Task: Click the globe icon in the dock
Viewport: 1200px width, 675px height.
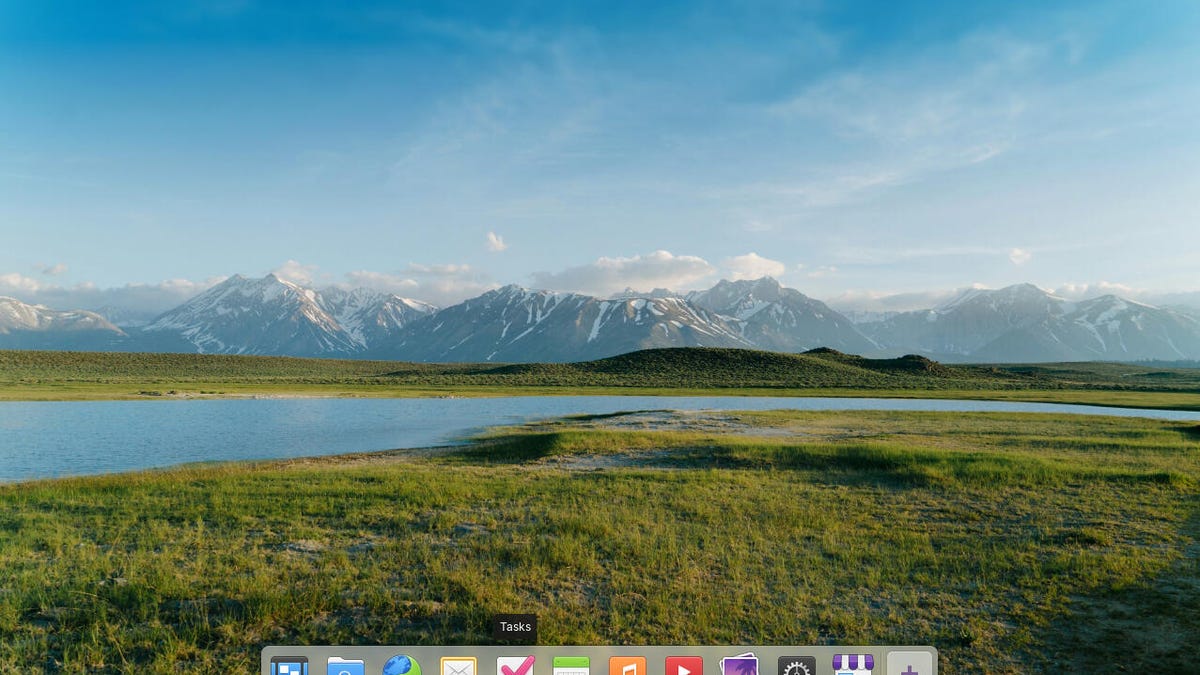Action: 402,663
